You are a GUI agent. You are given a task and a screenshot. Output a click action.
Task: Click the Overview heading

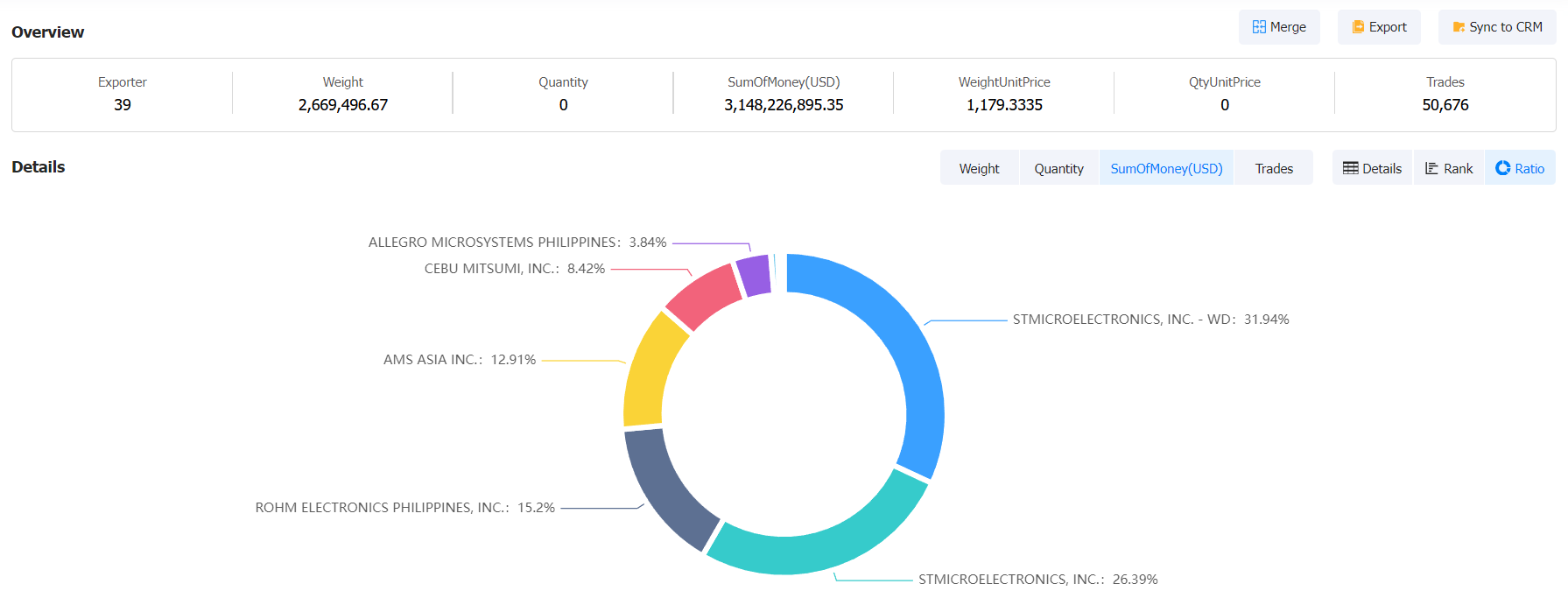click(48, 32)
